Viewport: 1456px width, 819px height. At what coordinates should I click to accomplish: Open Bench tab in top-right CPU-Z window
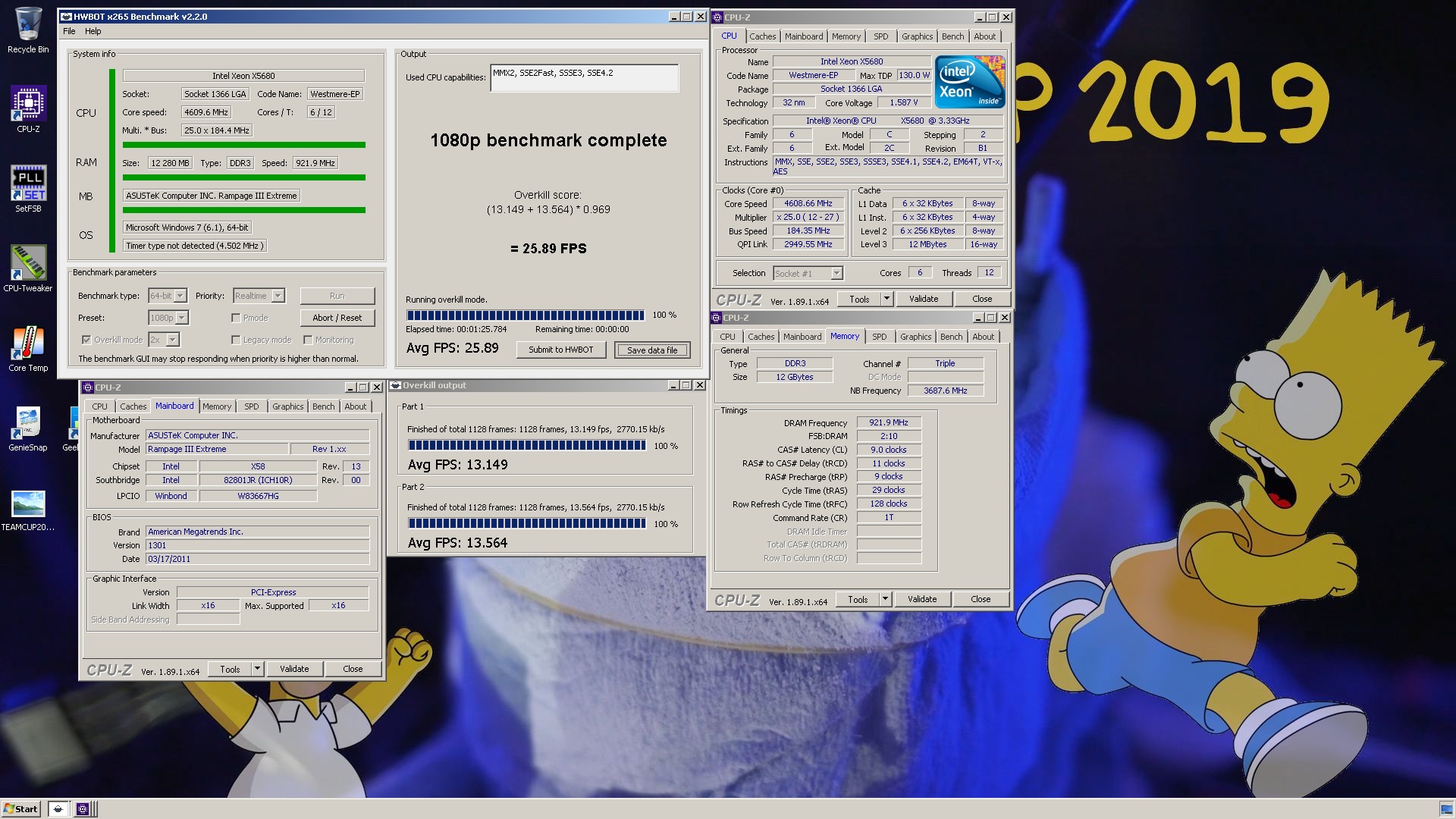953,36
